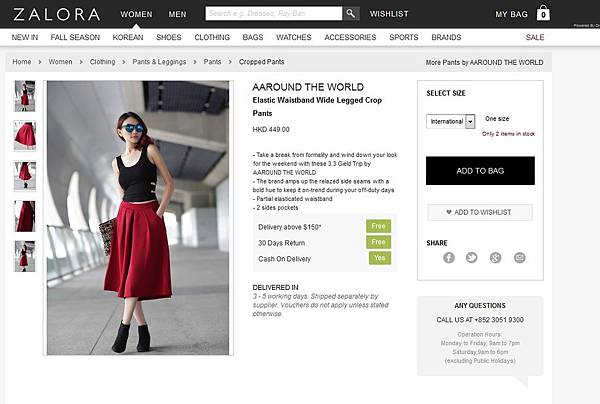Open SALE menu

point(535,37)
